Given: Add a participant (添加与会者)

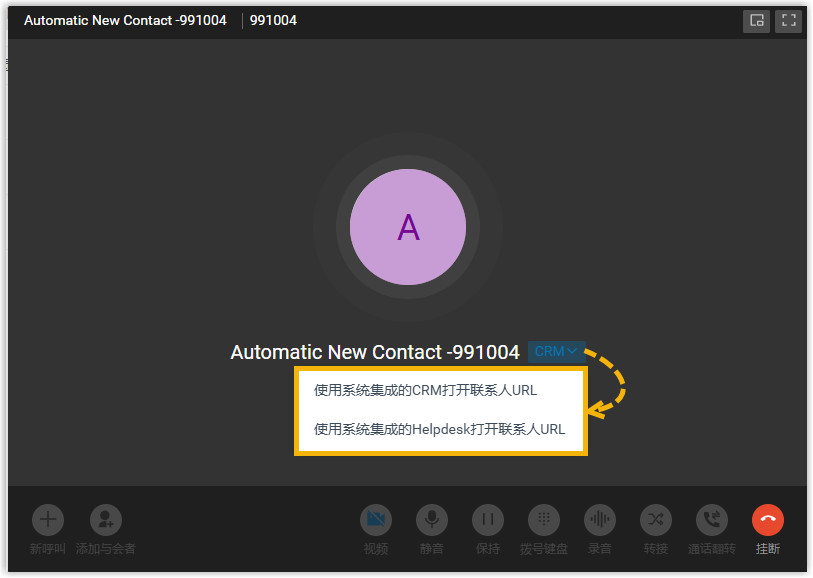Looking at the screenshot, I should 105,520.
